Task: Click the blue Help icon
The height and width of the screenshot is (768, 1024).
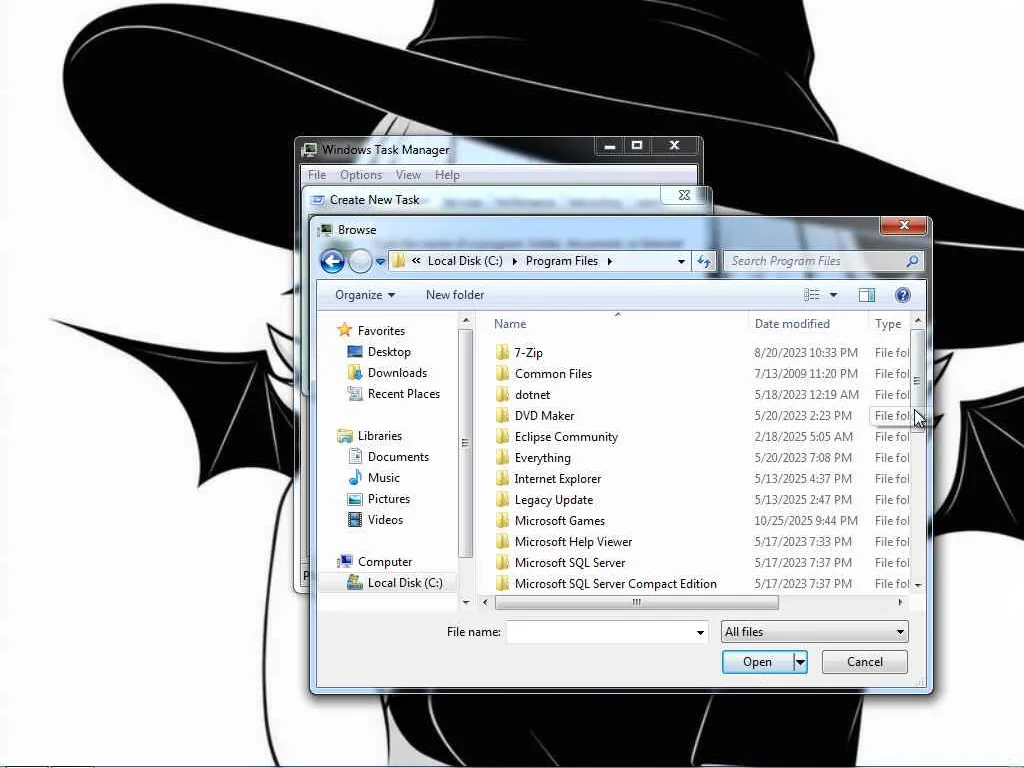Action: tap(903, 295)
